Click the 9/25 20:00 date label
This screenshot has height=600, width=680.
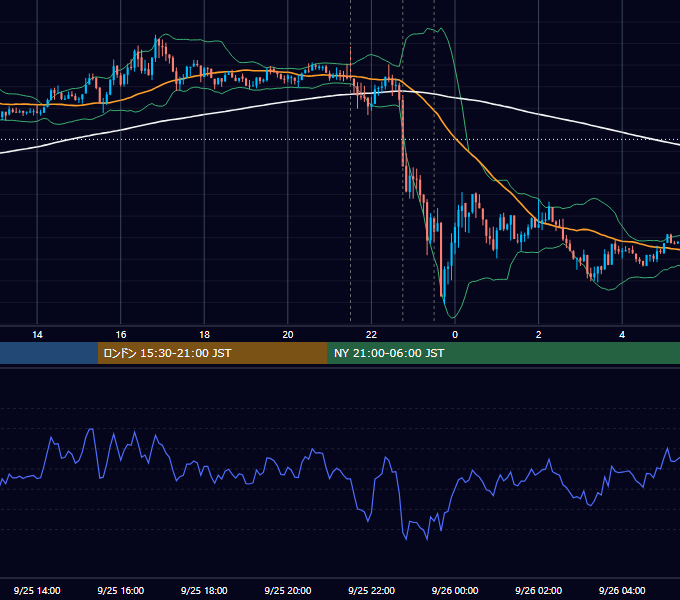click(288, 590)
